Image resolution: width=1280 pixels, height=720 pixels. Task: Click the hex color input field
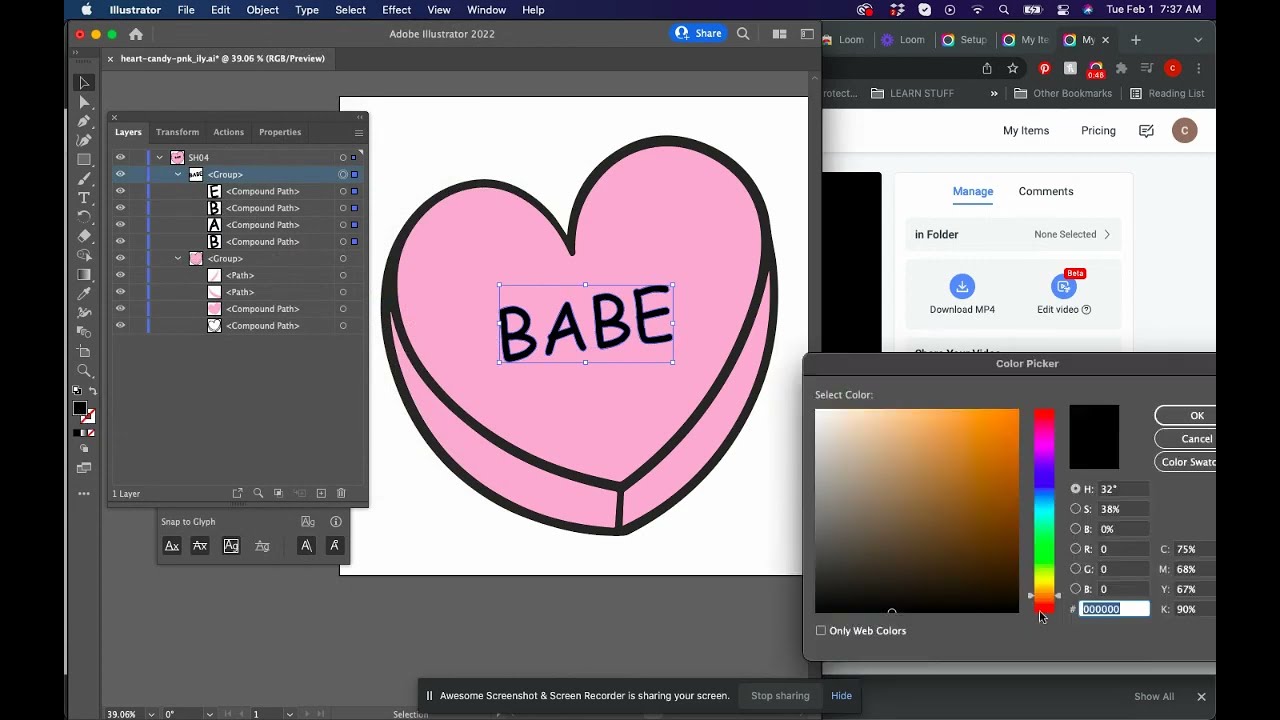pos(1114,609)
